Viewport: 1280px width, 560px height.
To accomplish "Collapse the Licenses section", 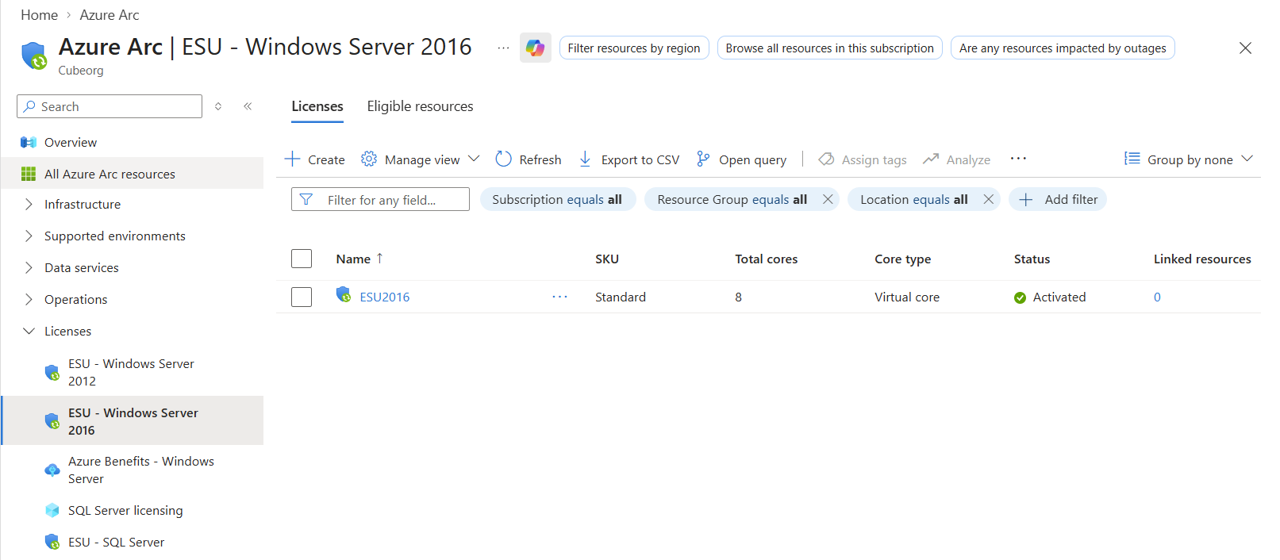I will pyautogui.click(x=28, y=331).
